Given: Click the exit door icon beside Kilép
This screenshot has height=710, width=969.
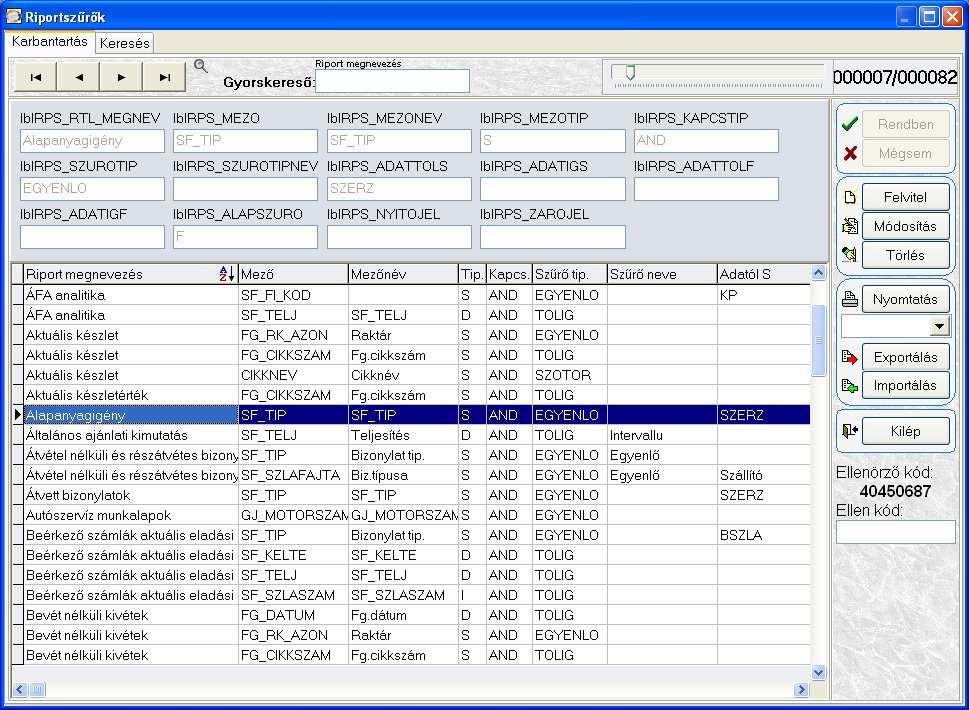Looking at the screenshot, I should [x=850, y=431].
